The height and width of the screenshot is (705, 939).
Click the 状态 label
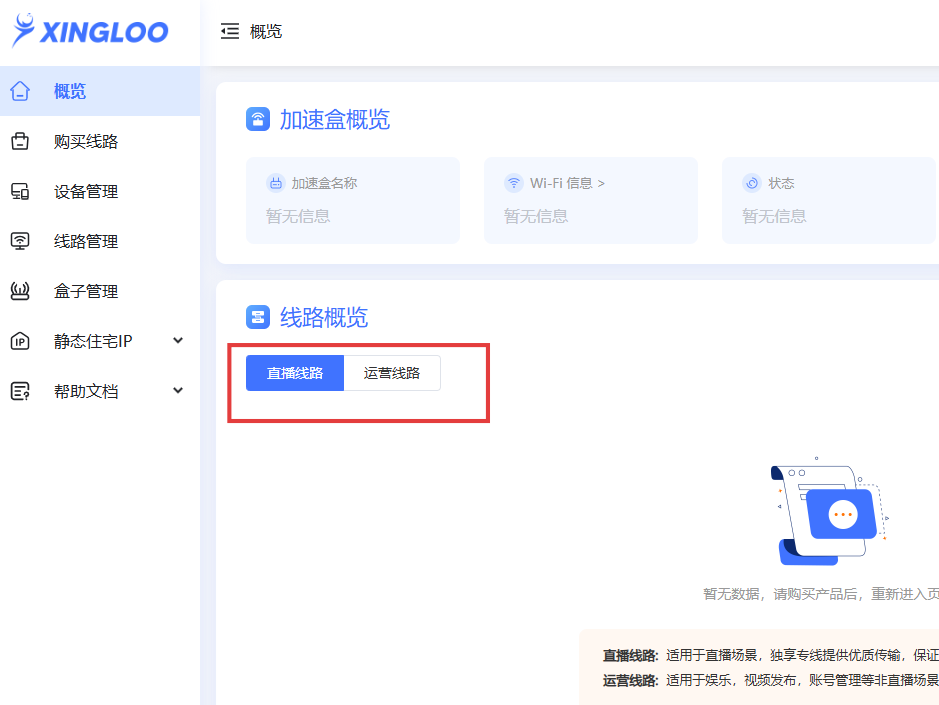[x=781, y=183]
